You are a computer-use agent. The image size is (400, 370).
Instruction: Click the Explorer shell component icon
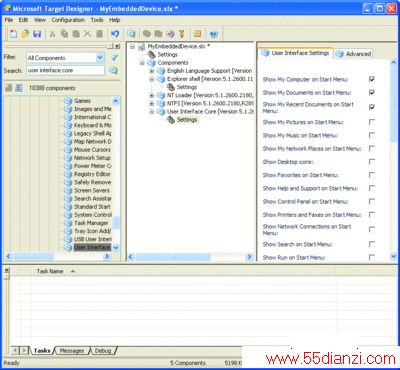tap(161, 79)
